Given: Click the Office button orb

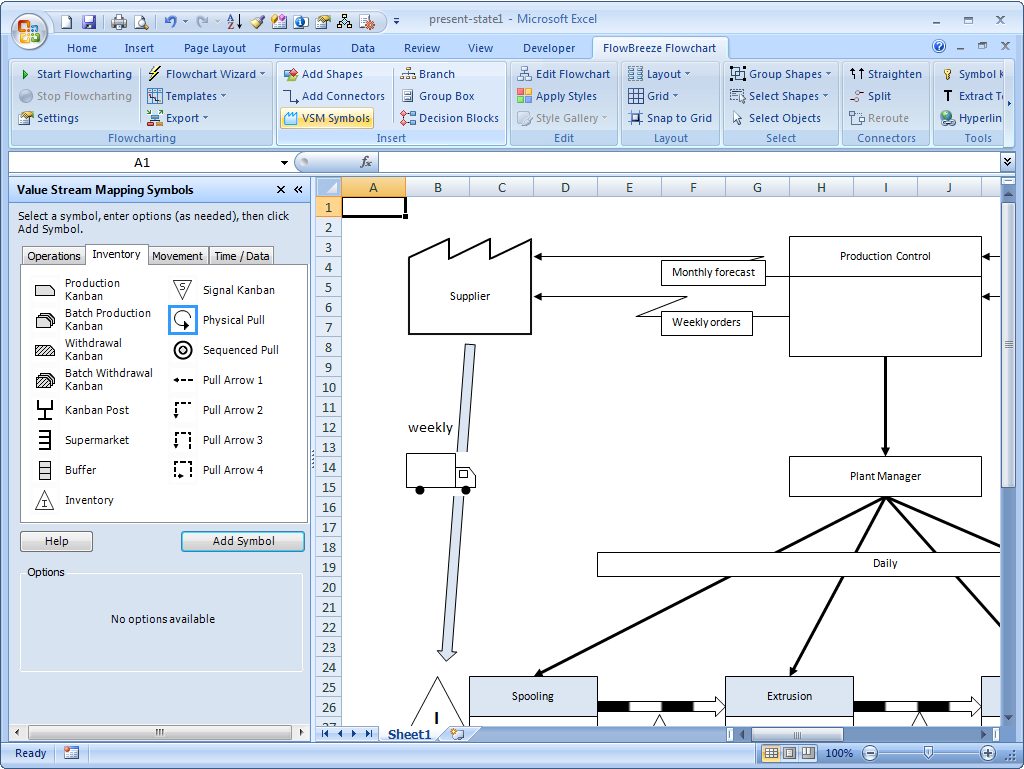Looking at the screenshot, I should click(x=29, y=31).
